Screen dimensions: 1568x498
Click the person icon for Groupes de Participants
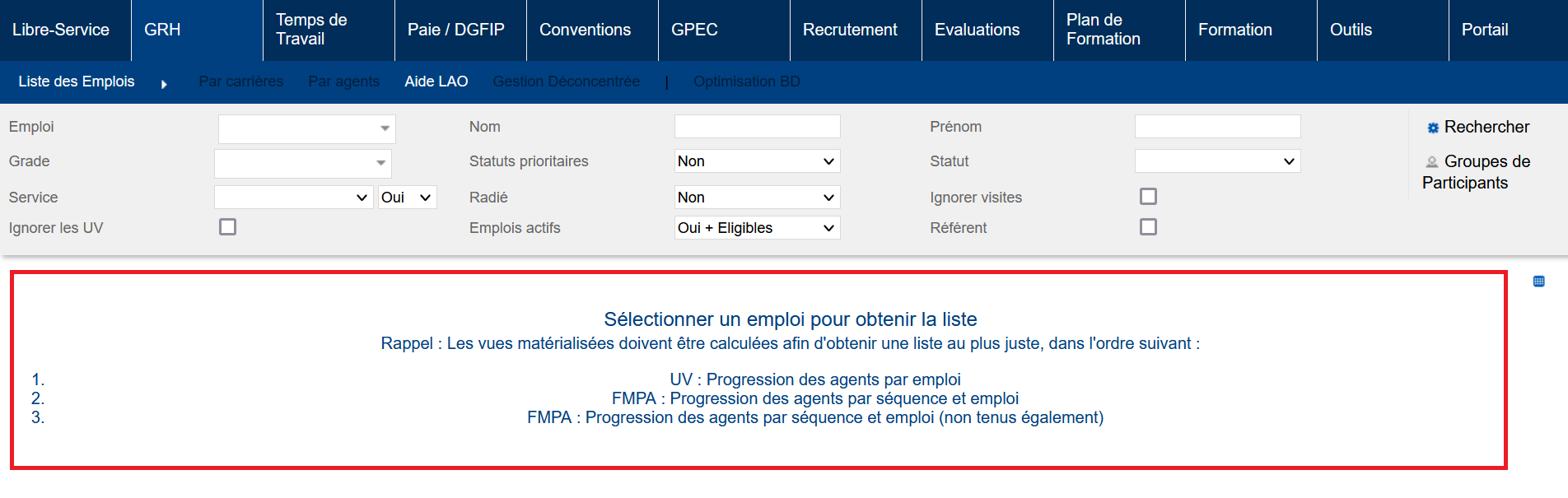pos(1432,162)
